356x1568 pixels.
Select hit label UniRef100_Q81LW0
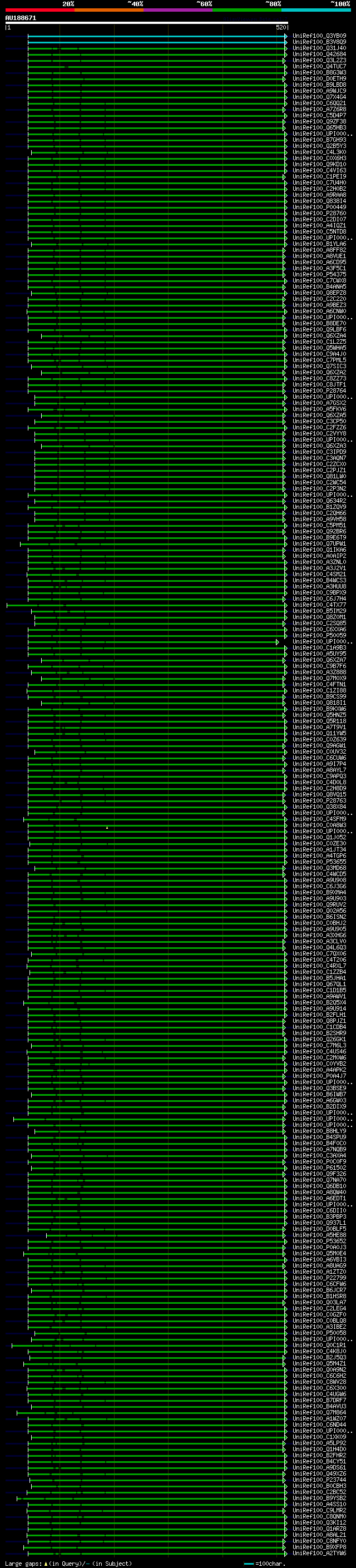(x=319, y=476)
